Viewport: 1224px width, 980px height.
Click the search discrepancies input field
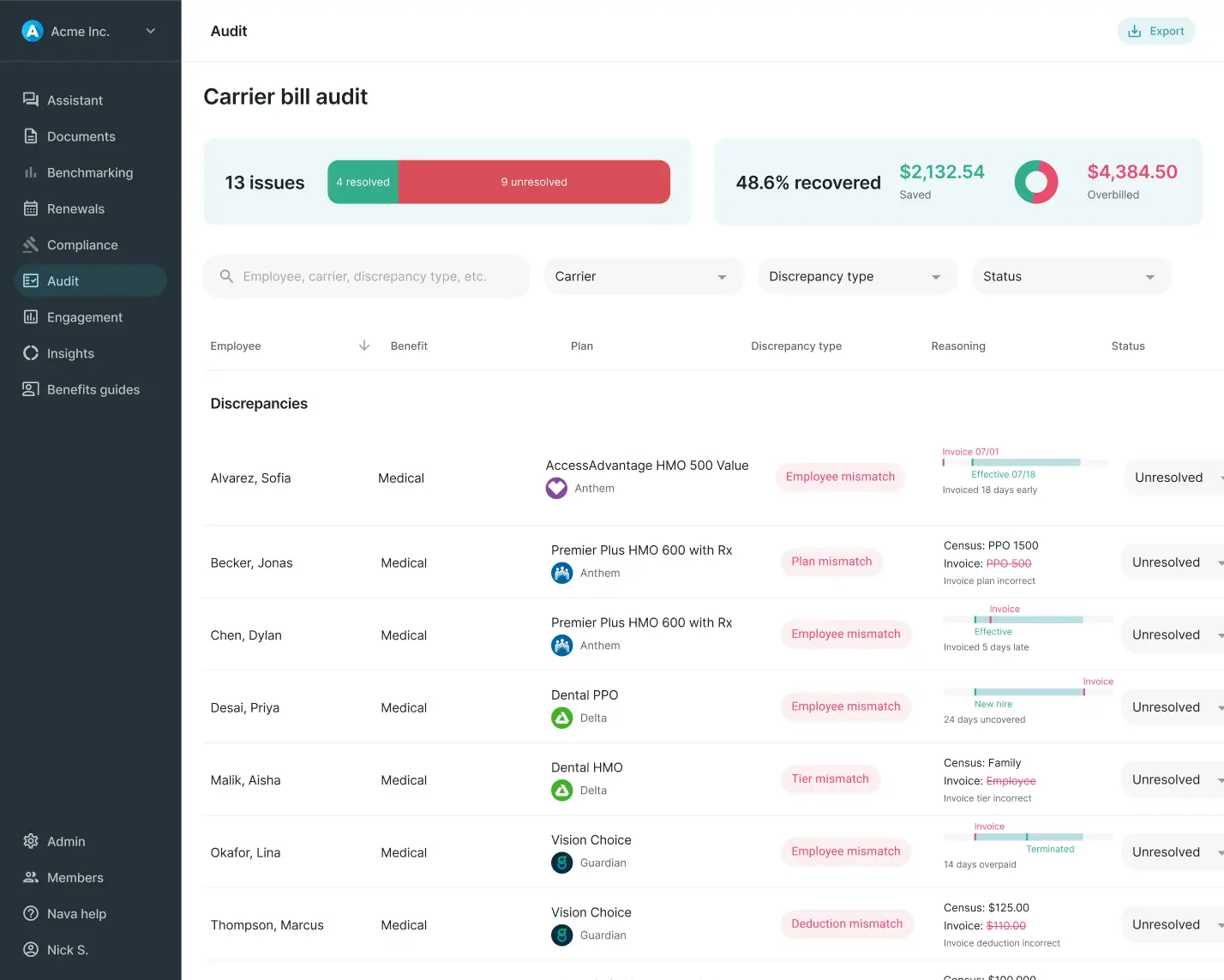pos(366,276)
